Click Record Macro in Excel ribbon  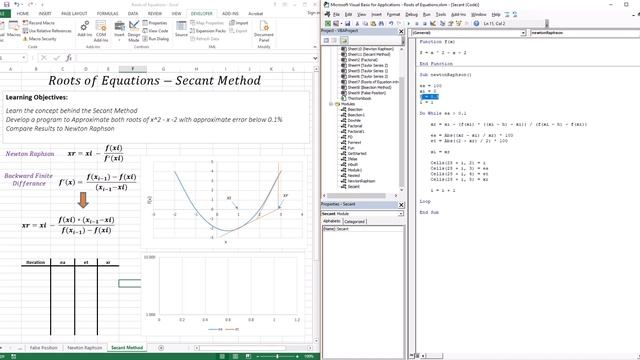pyautogui.click(x=39, y=23)
